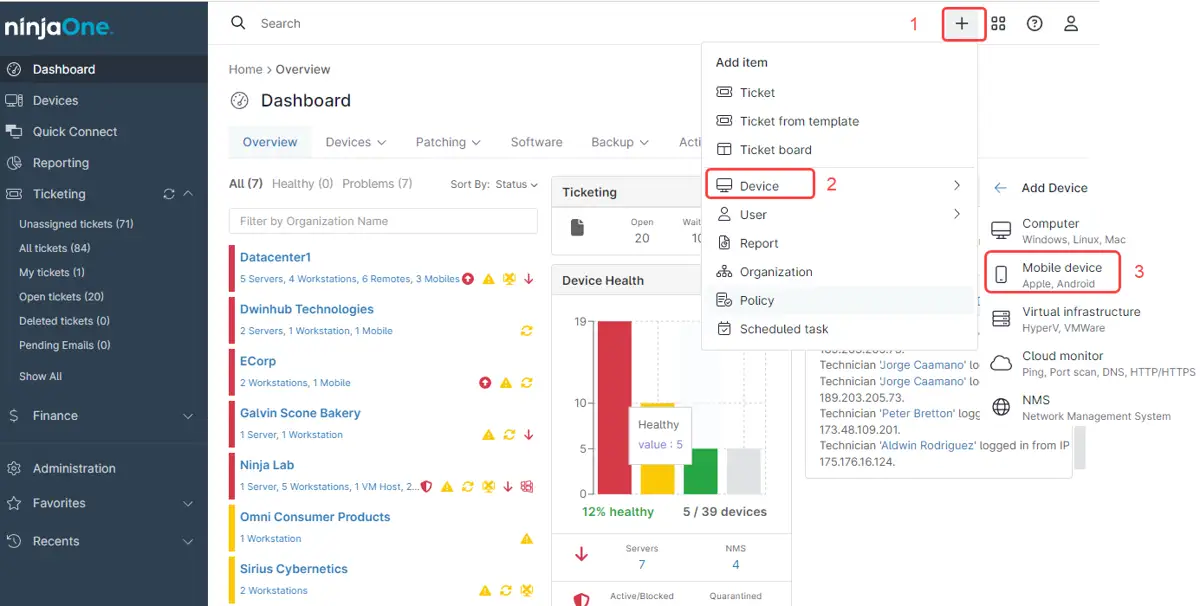Collapse the Ticketing section chevron
Viewport: 1200px width, 606px height.
188,194
